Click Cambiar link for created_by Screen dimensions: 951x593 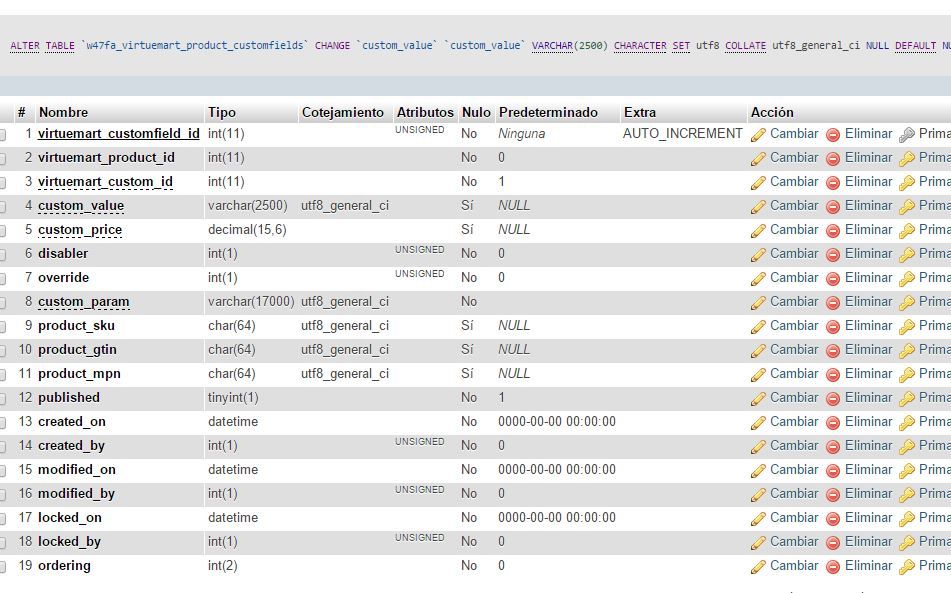click(x=794, y=445)
